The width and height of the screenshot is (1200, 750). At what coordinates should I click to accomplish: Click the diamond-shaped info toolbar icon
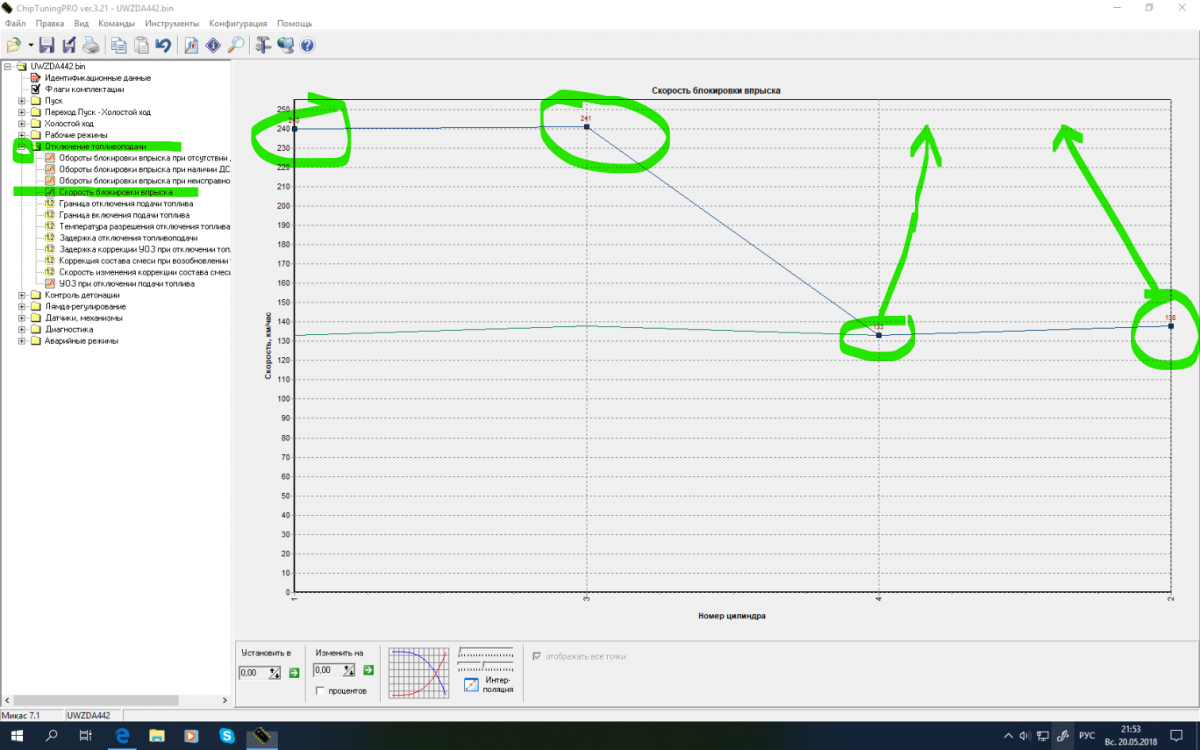pos(213,45)
